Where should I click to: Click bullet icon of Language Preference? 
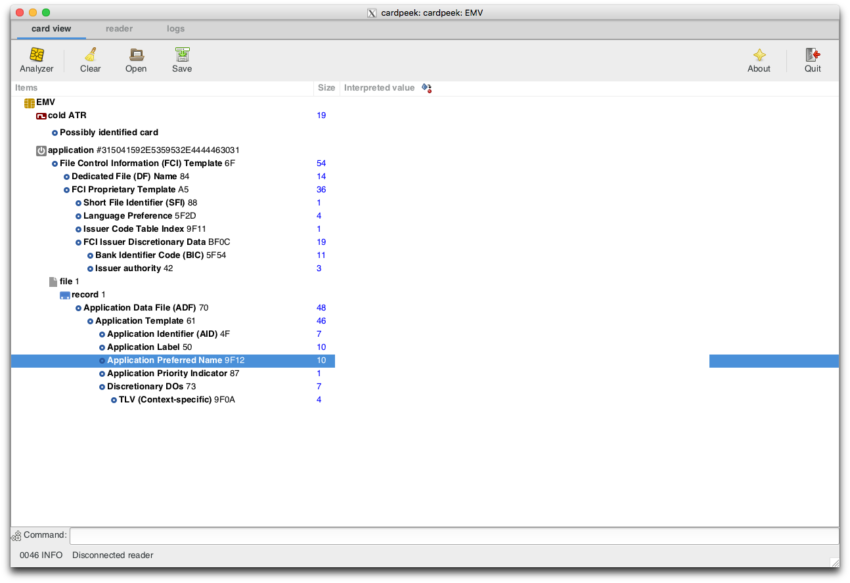tap(78, 216)
